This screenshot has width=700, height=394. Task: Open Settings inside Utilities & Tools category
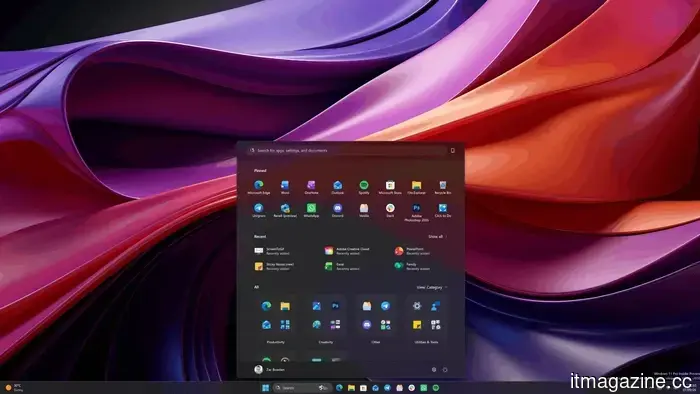[417, 306]
